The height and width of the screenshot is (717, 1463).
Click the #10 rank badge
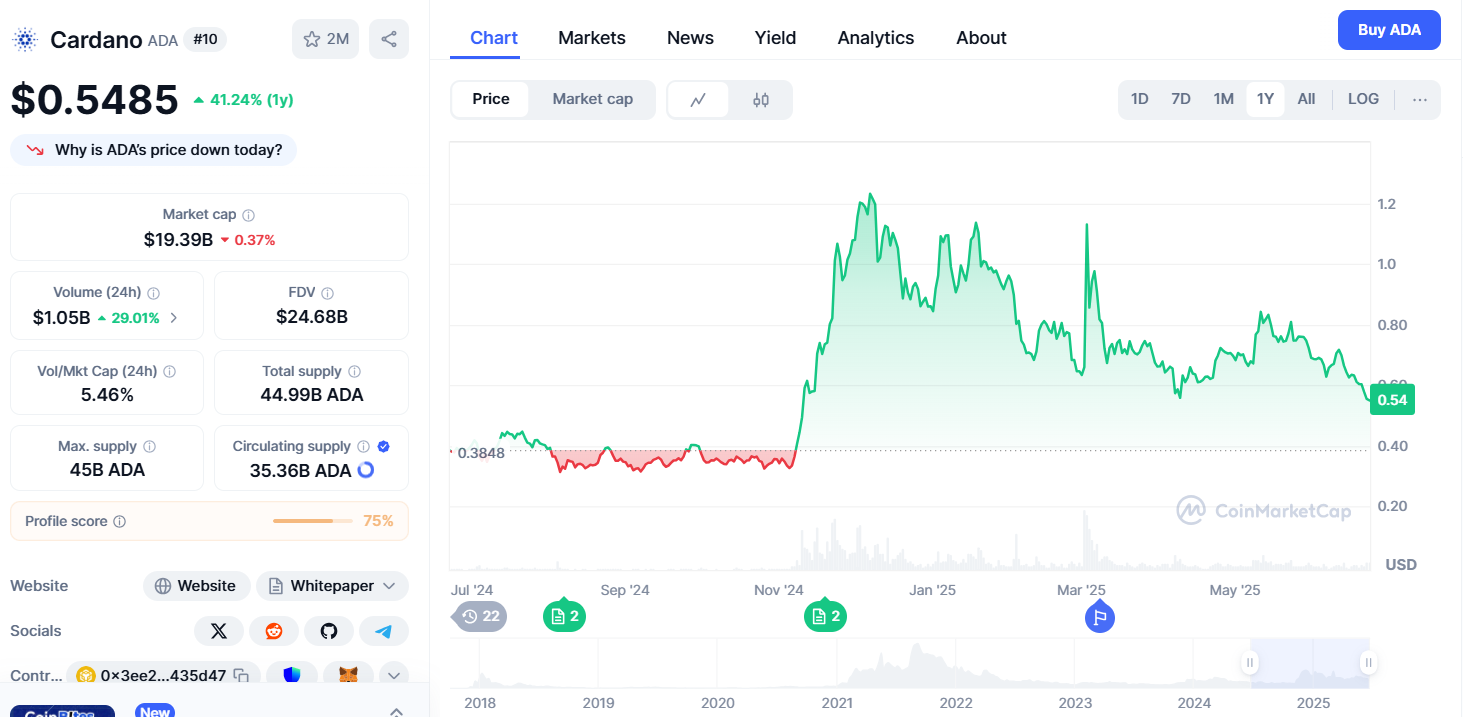[x=205, y=39]
